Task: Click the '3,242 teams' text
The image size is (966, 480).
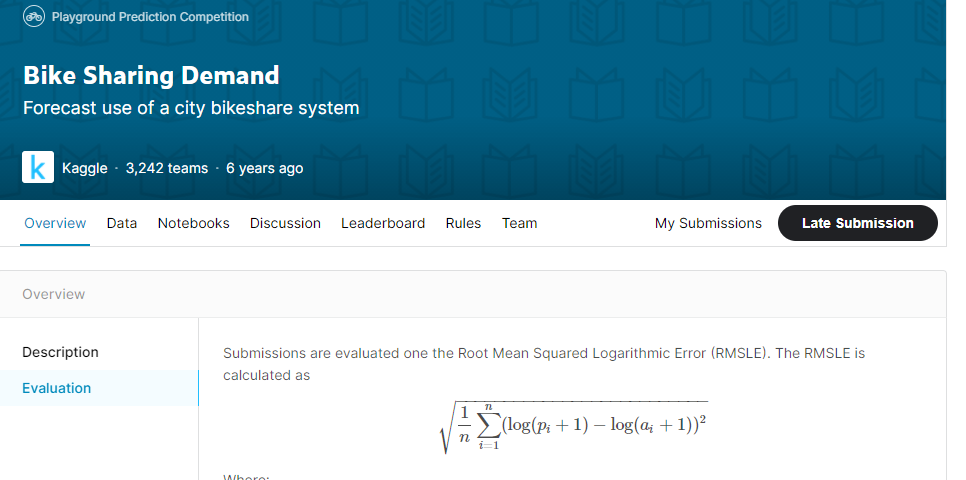Action: (167, 168)
